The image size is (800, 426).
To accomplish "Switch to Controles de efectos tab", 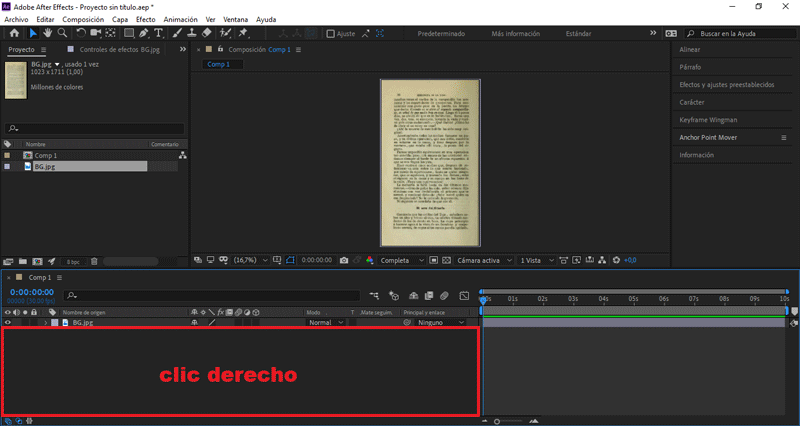I will click(x=108, y=49).
